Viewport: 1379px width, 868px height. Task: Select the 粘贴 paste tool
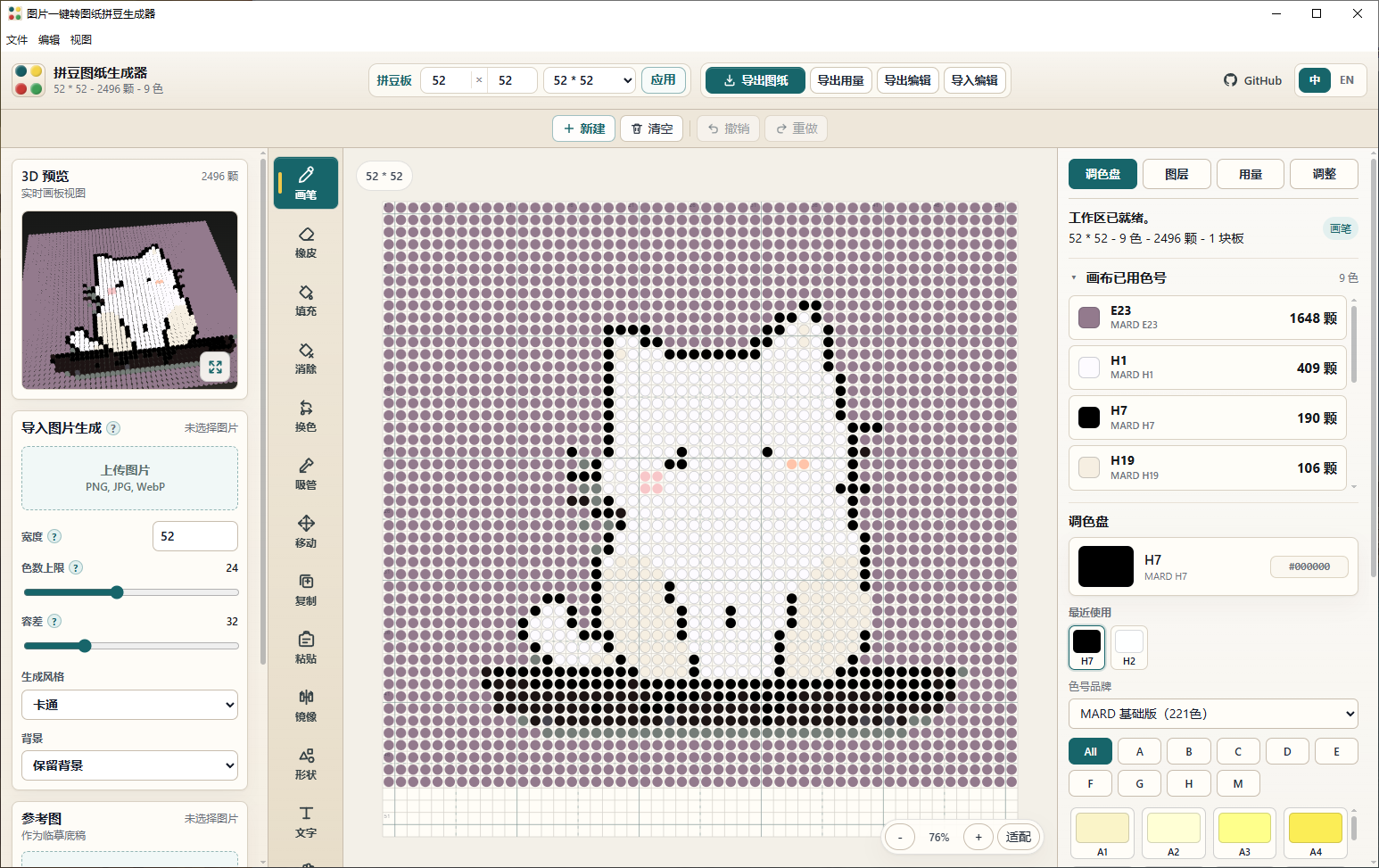[306, 648]
